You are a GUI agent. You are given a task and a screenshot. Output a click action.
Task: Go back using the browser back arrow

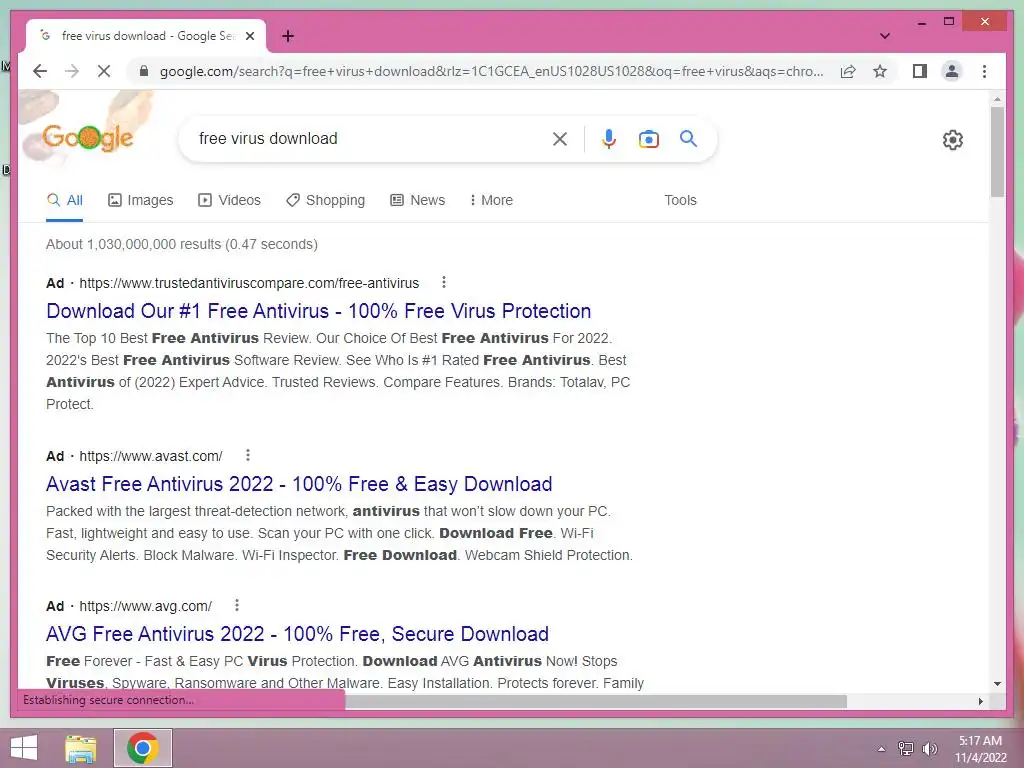click(40, 71)
